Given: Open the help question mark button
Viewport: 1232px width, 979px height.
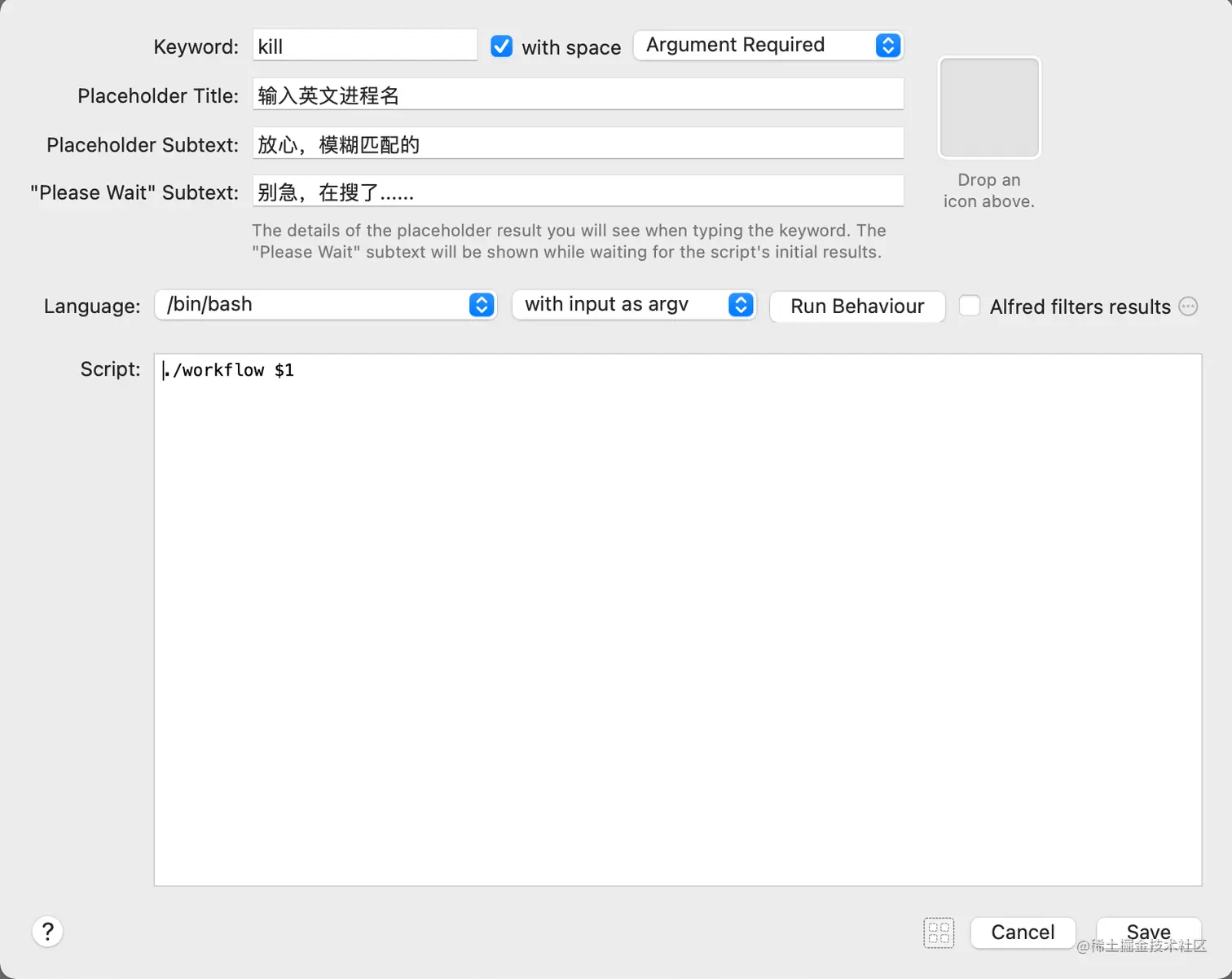Looking at the screenshot, I should [48, 932].
